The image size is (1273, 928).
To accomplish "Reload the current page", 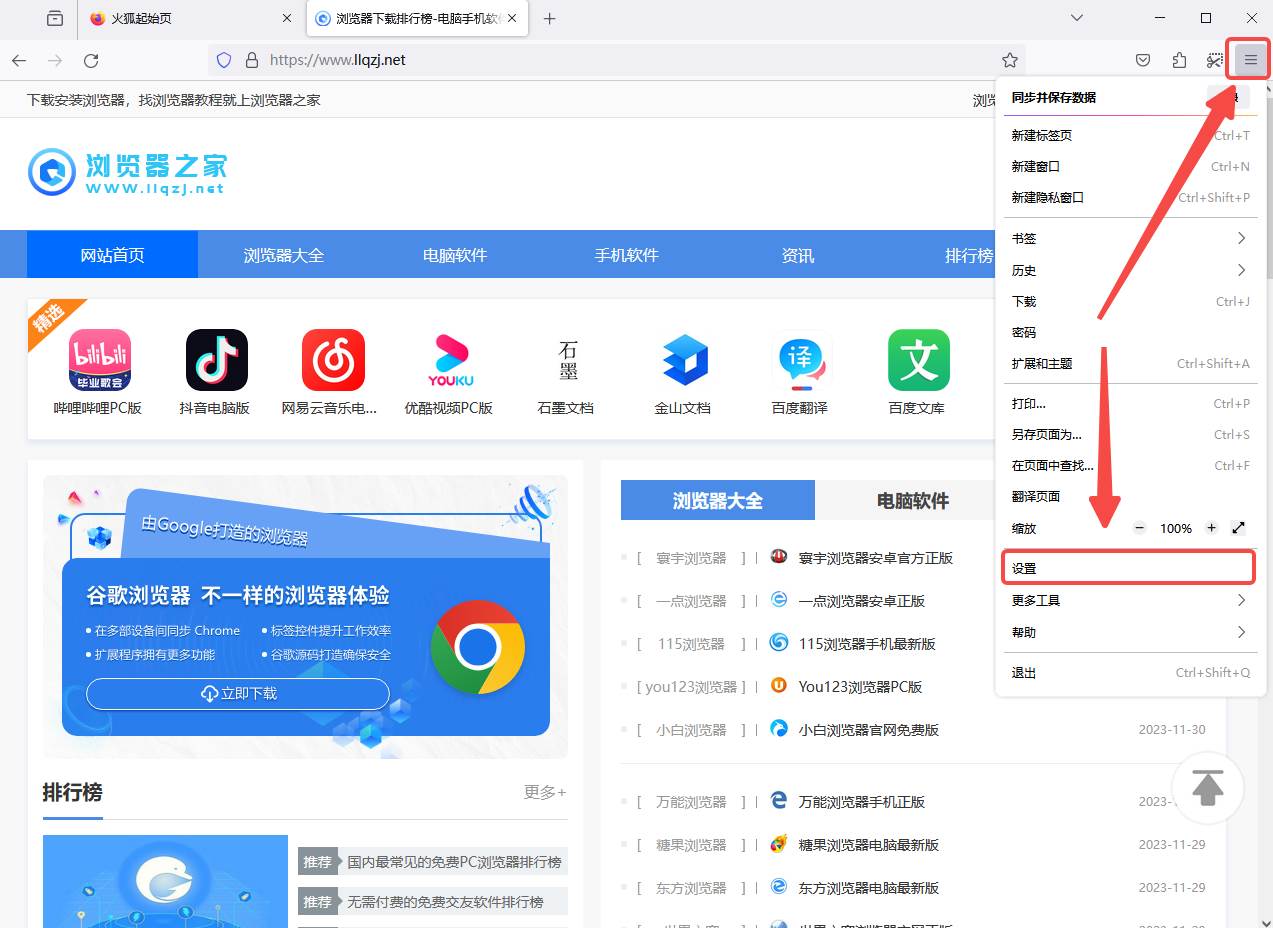I will [x=91, y=60].
